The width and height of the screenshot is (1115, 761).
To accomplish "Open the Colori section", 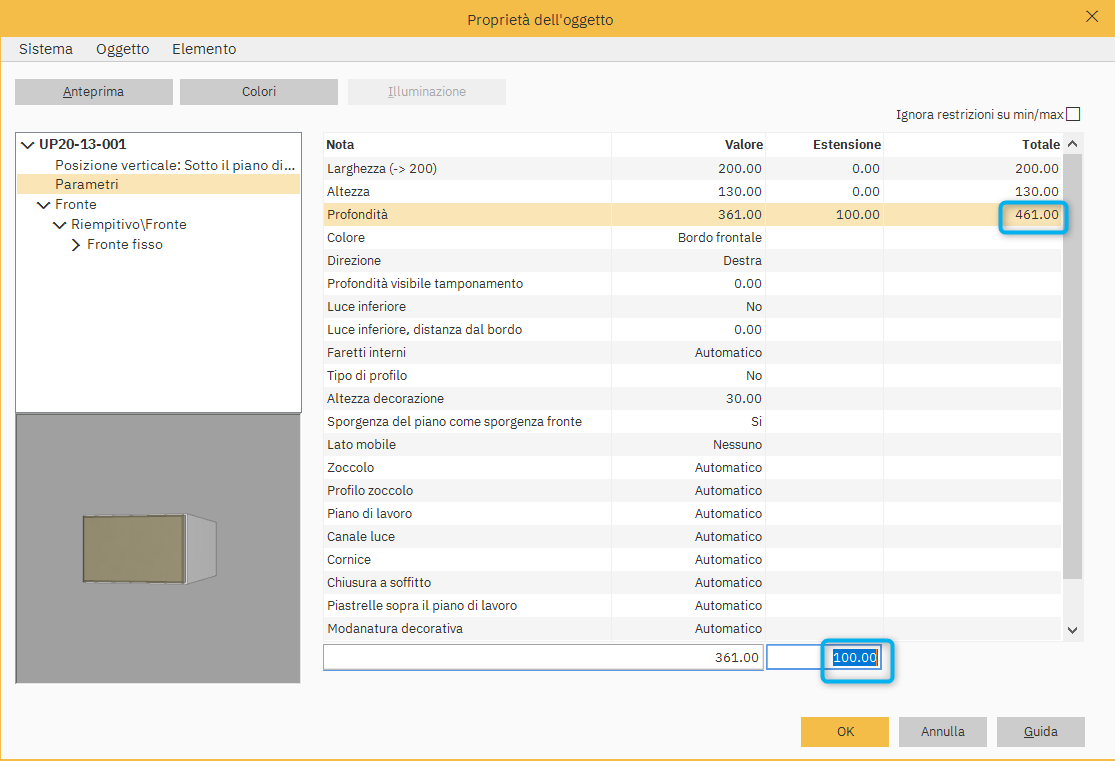I will tap(259, 92).
